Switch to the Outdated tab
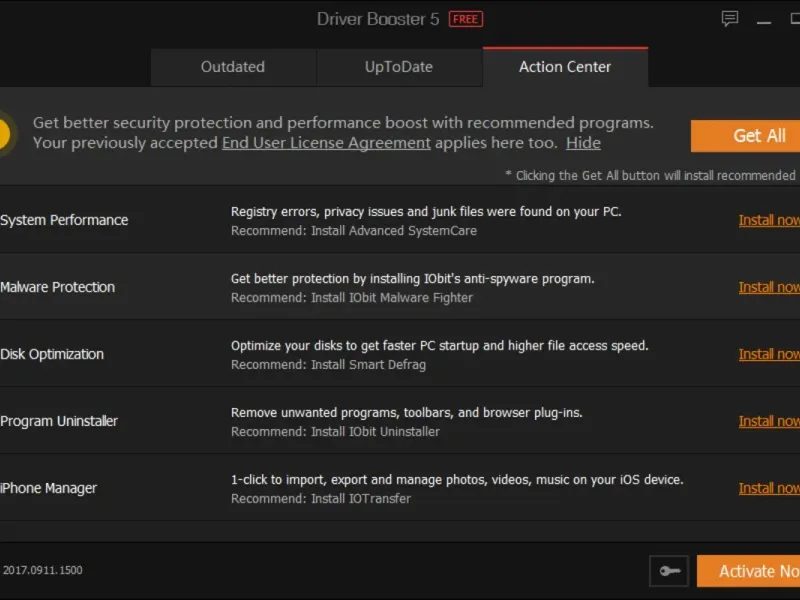Screen dimensions: 800x600 [233, 67]
